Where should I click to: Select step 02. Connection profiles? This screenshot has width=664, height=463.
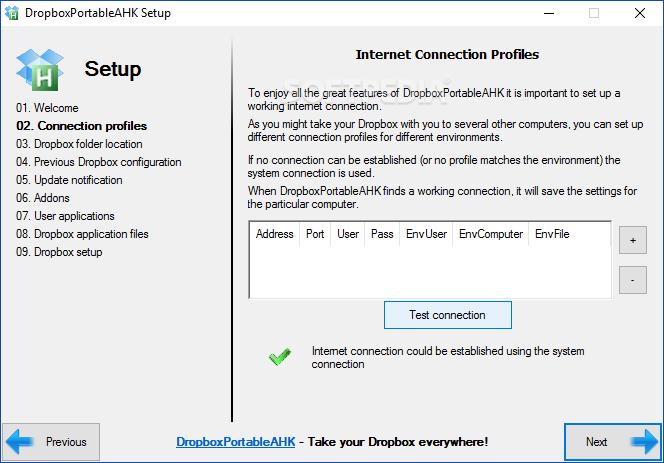81,126
